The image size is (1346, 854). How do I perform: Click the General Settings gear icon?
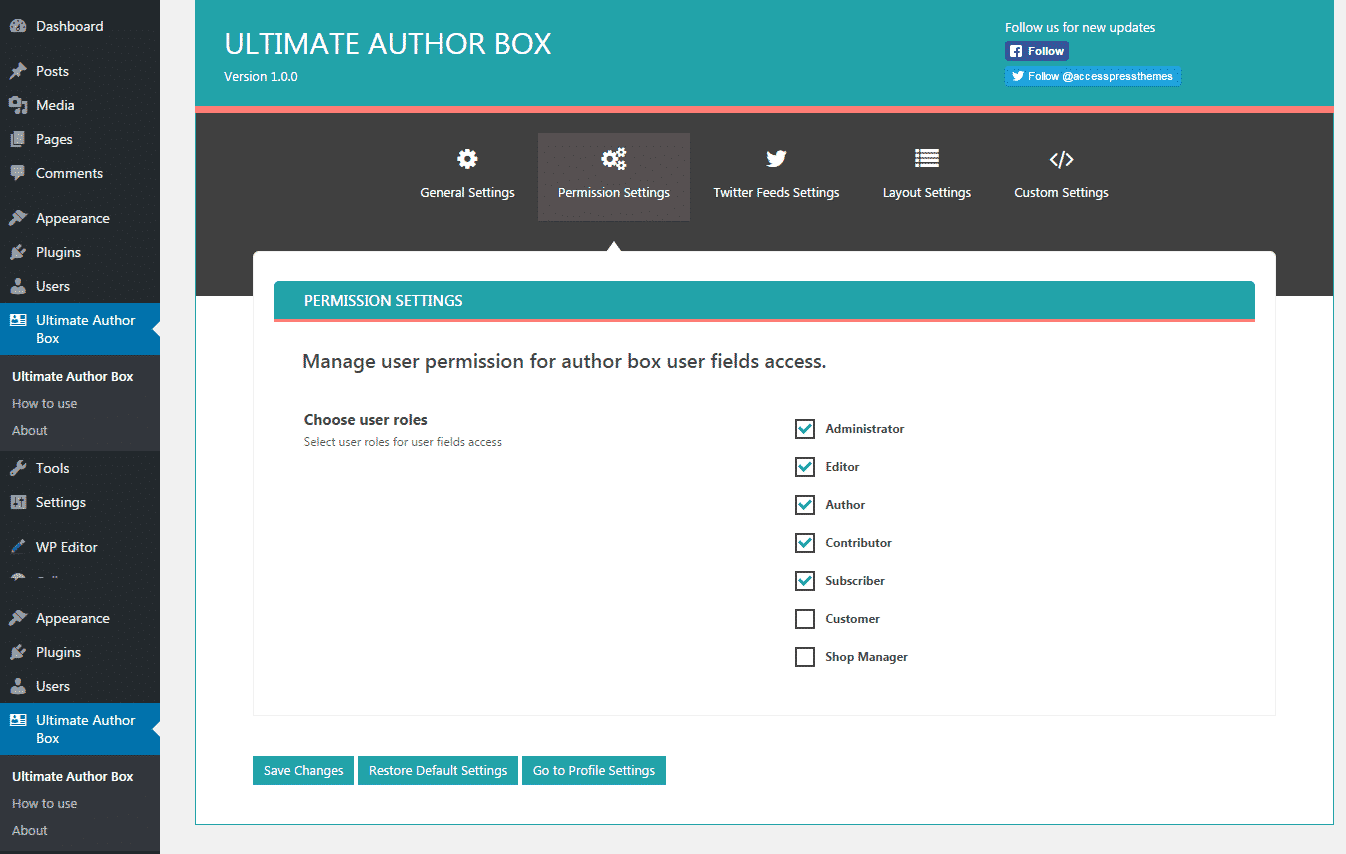[x=467, y=158]
